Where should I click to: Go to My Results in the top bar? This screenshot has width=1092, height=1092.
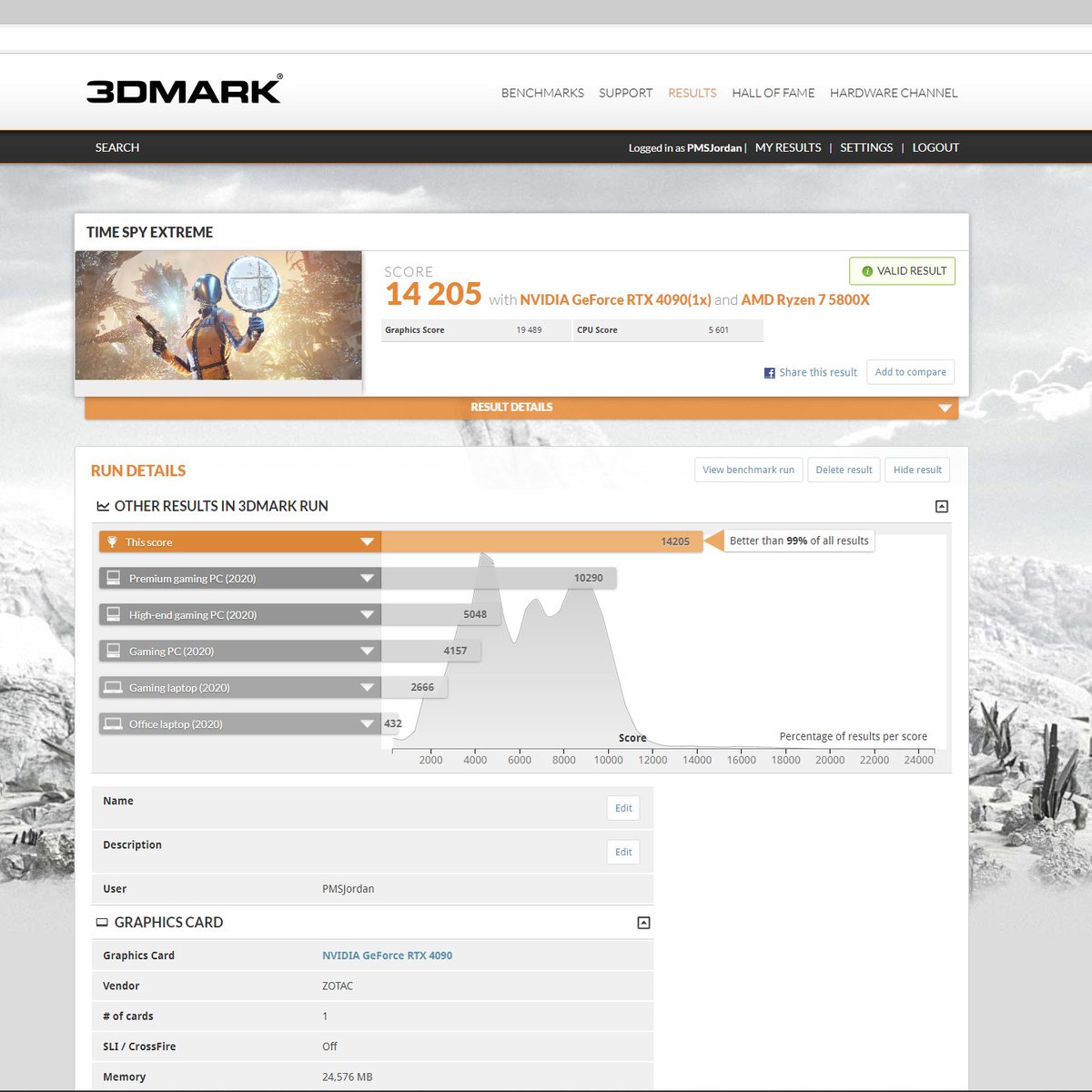click(787, 147)
